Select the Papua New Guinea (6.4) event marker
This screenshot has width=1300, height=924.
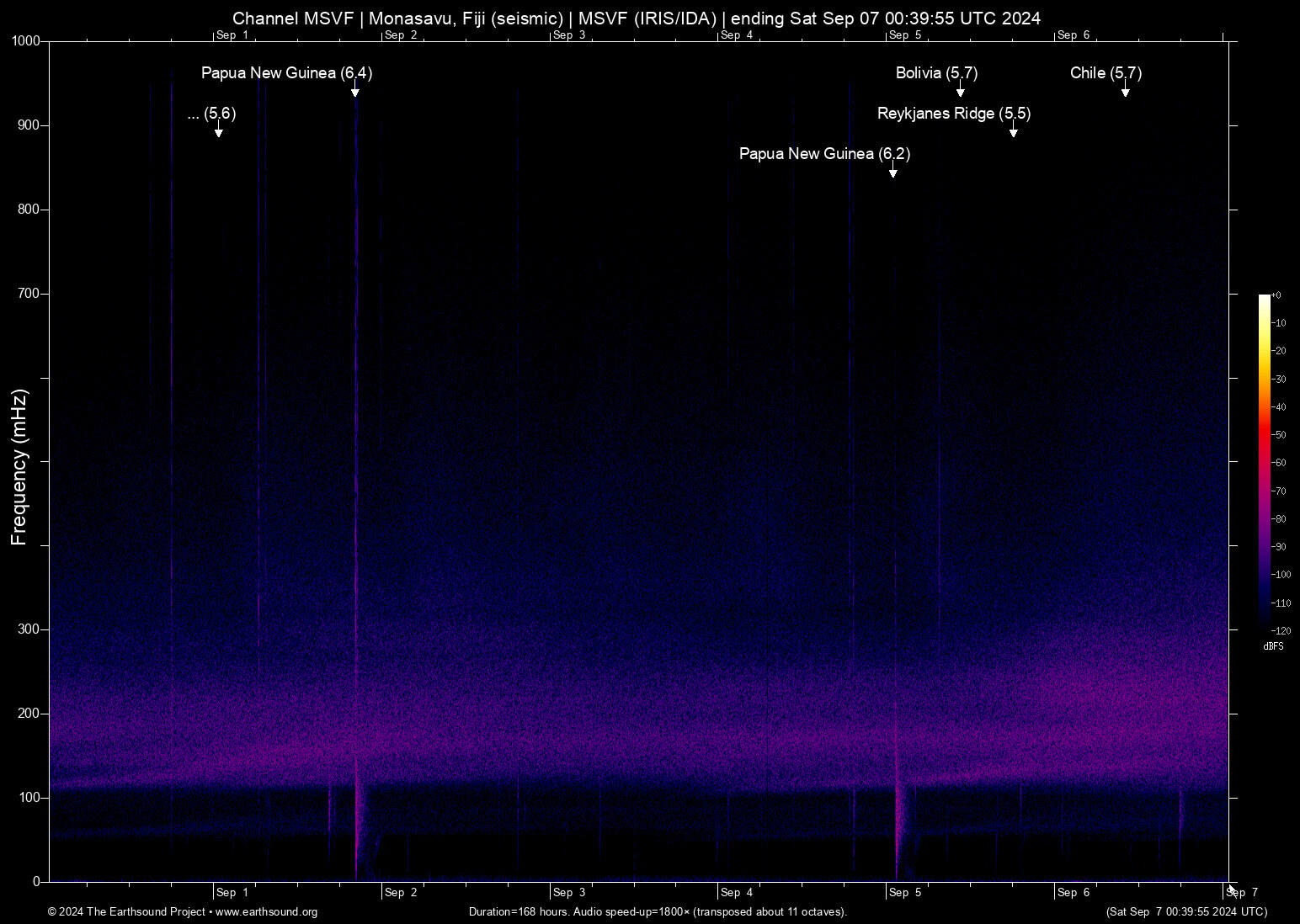click(x=285, y=73)
